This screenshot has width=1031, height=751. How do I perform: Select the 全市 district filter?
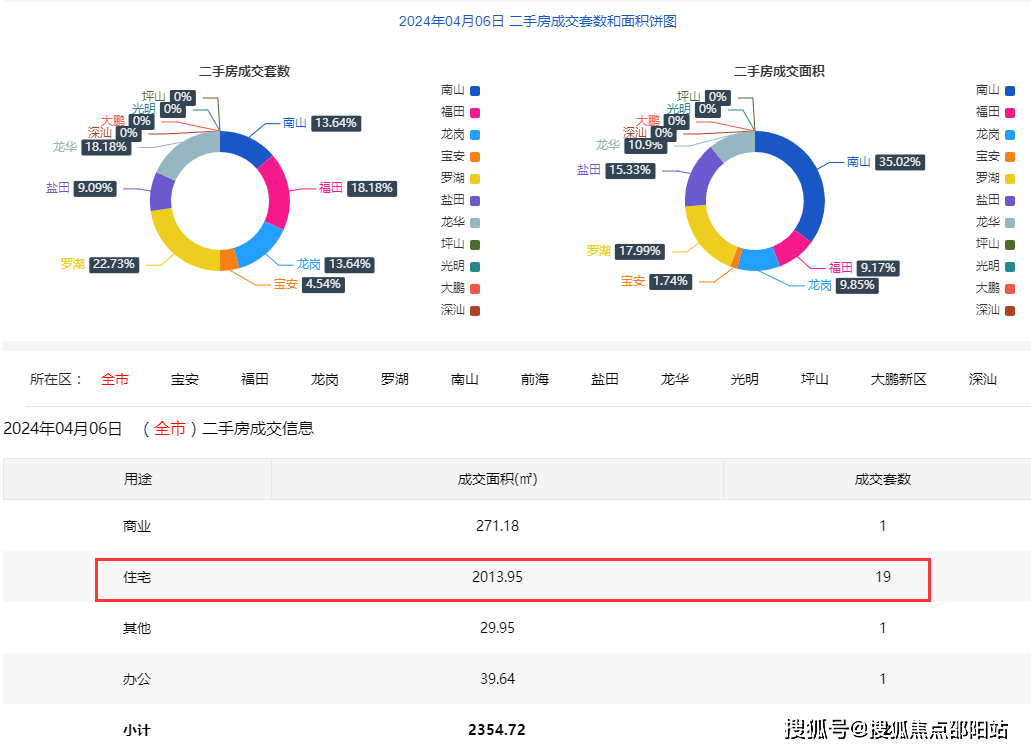pyautogui.click(x=114, y=379)
